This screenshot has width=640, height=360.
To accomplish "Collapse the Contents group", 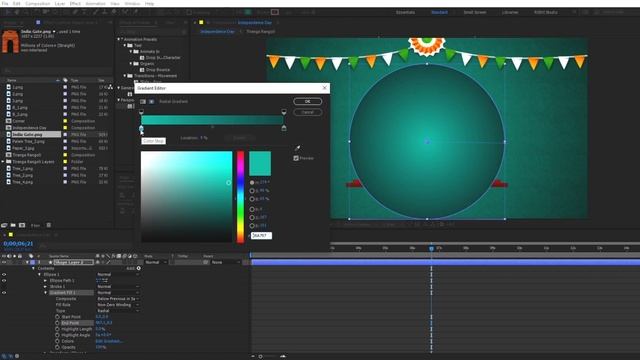I will (33, 268).
